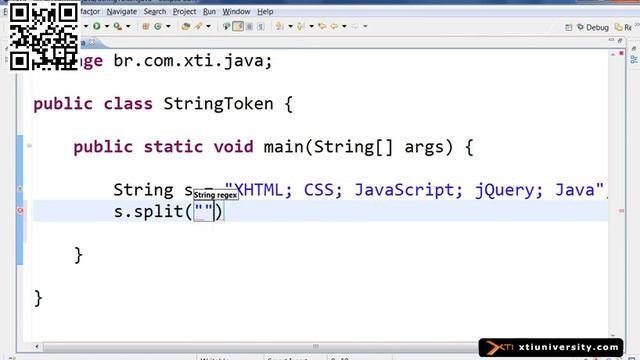Click the greyed Forward navigation arrow
Viewport: 640px width, 360px height.
point(355,27)
